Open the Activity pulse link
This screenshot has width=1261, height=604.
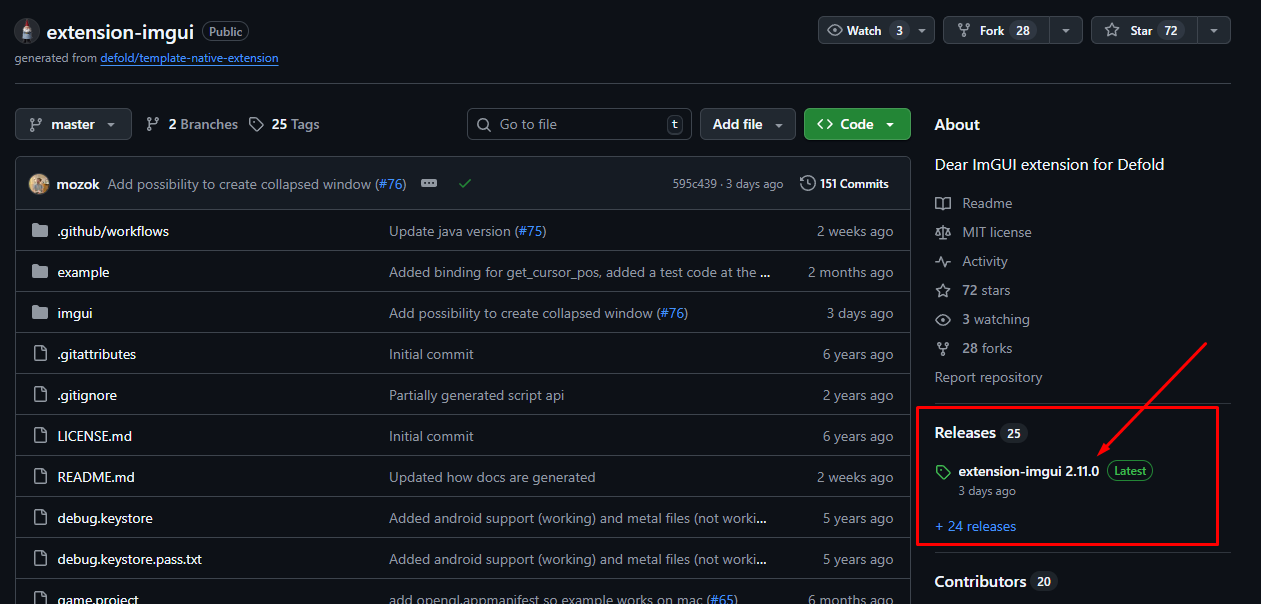point(984,261)
